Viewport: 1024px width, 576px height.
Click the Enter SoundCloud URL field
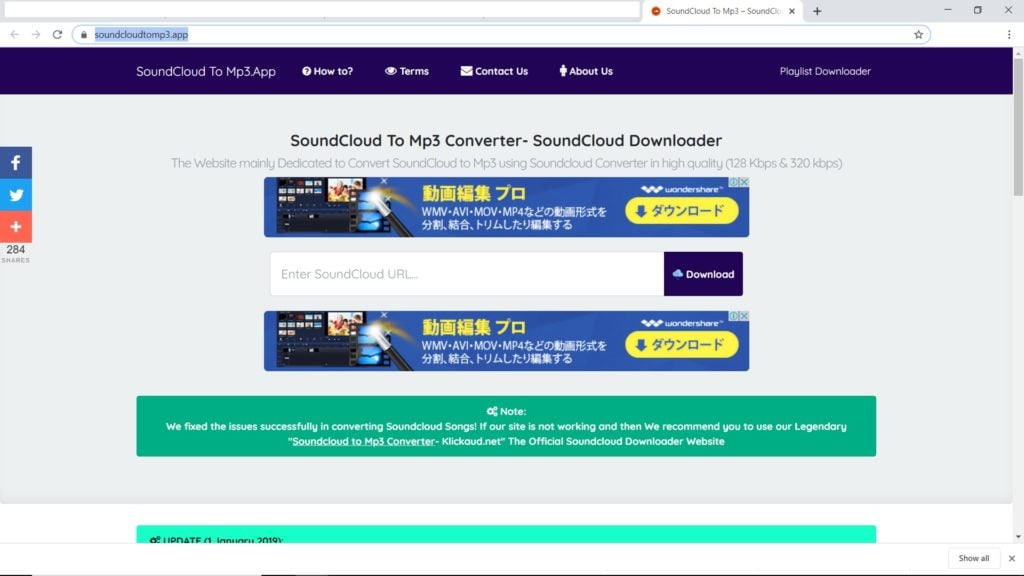tap(467, 274)
